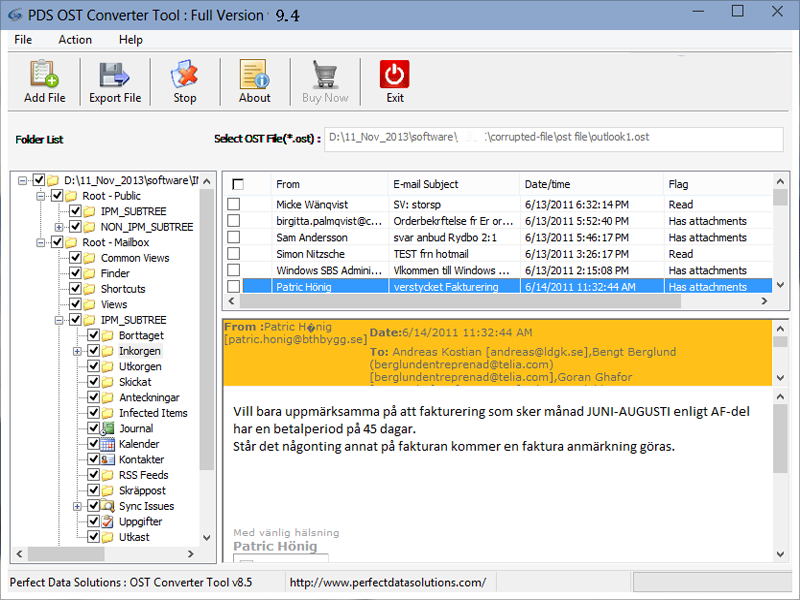Open the File menu

23,40
